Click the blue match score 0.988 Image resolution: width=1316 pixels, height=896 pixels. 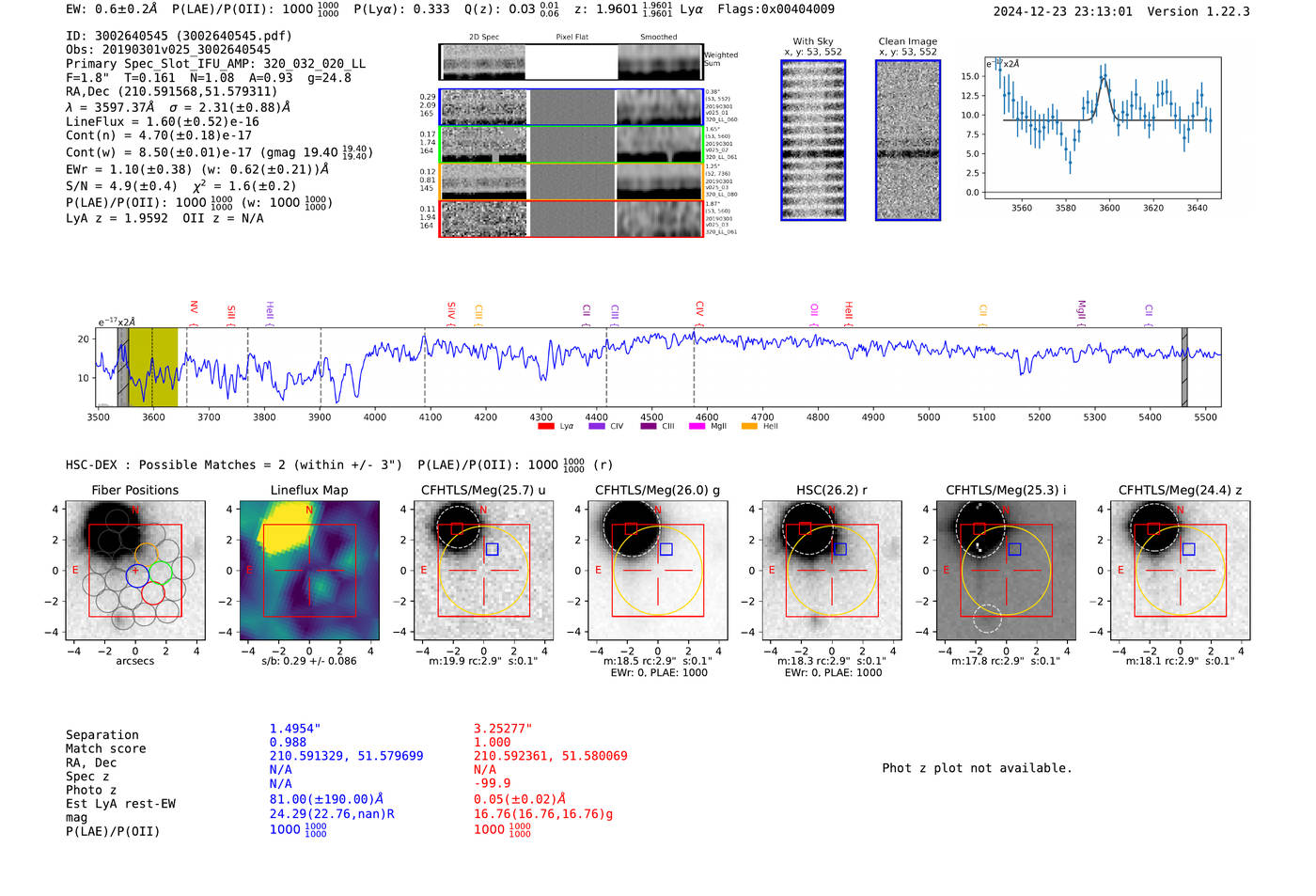(288, 743)
